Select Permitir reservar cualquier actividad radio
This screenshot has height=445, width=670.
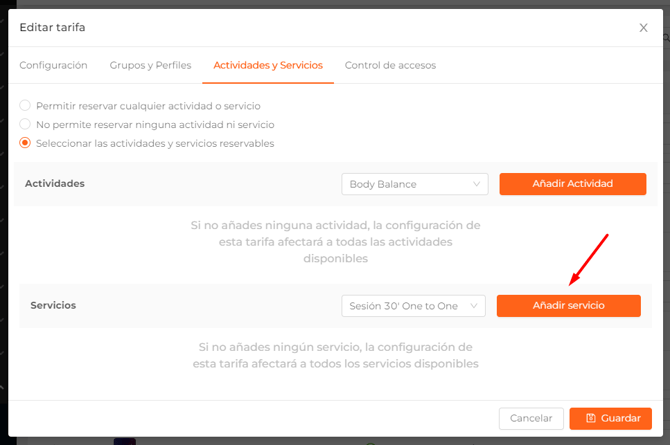(25, 105)
